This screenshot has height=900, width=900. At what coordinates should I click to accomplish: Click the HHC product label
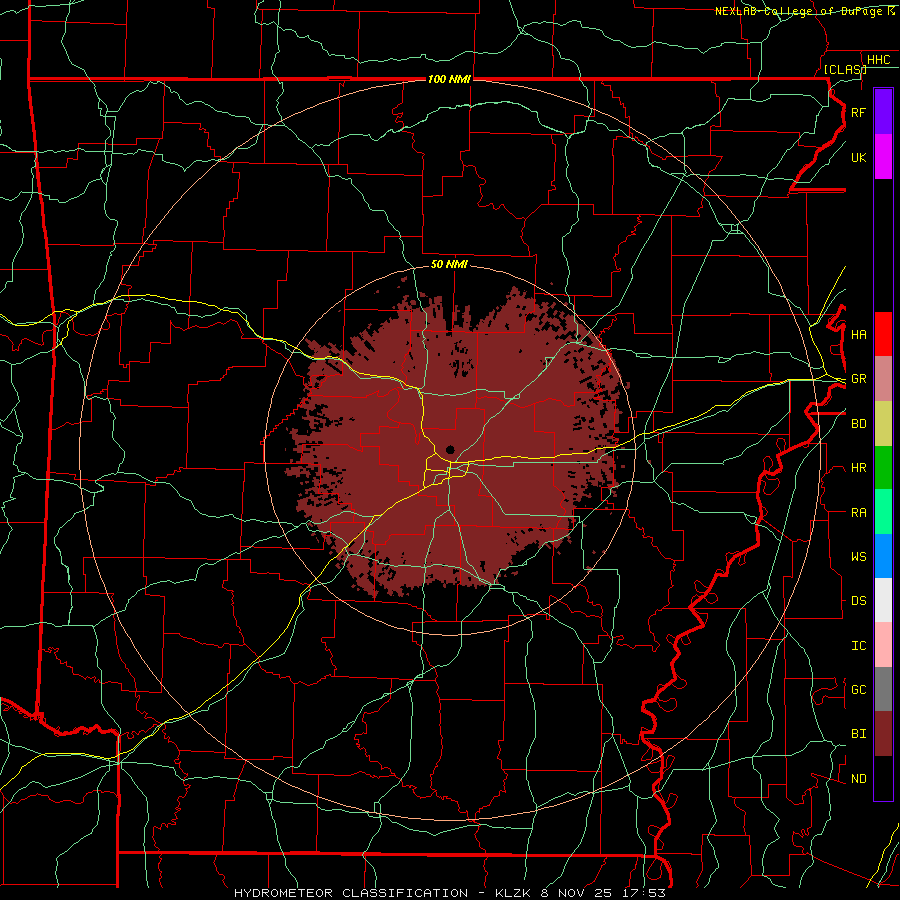click(878, 60)
